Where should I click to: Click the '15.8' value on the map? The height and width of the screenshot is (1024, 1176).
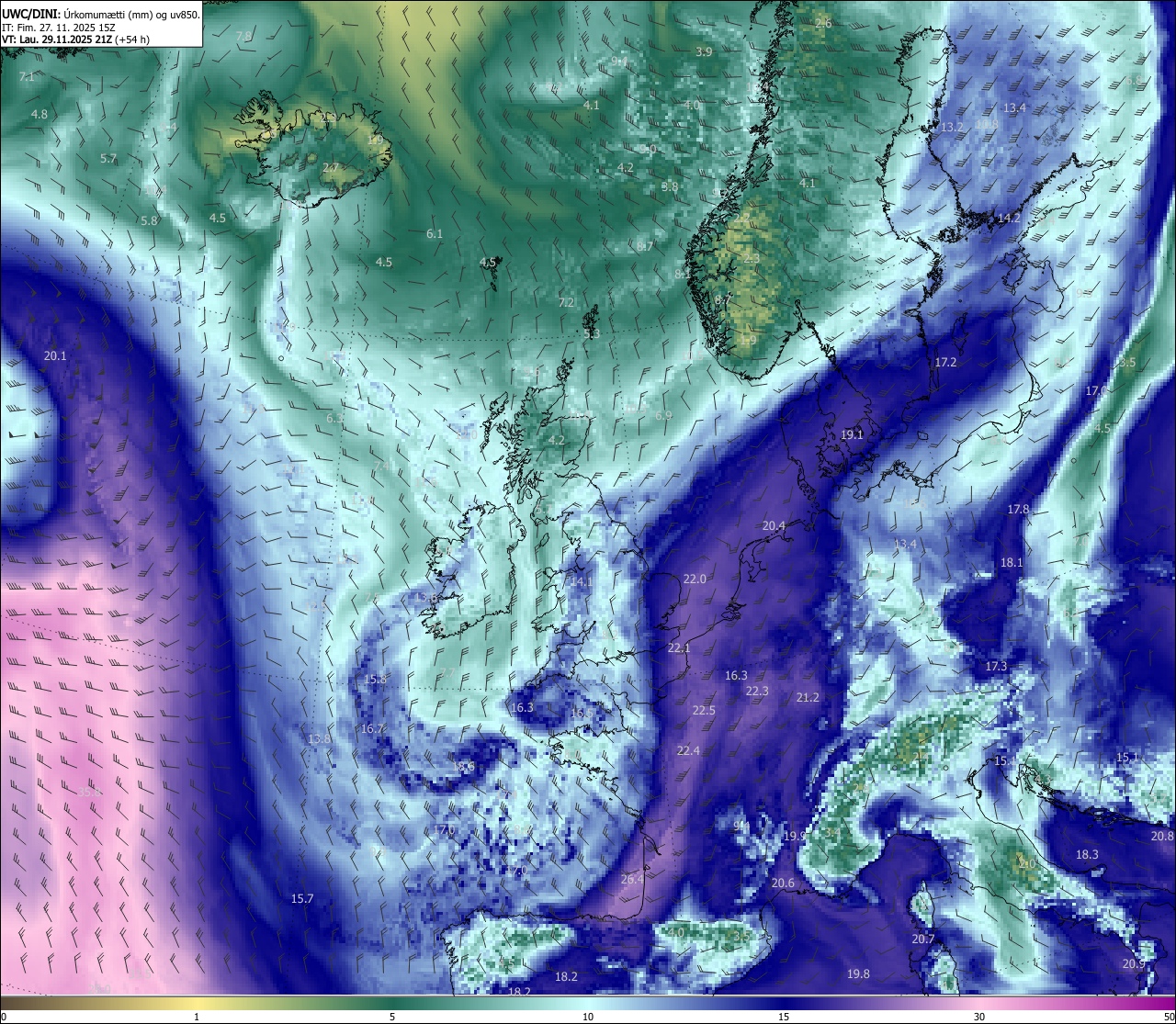pyautogui.click(x=375, y=680)
